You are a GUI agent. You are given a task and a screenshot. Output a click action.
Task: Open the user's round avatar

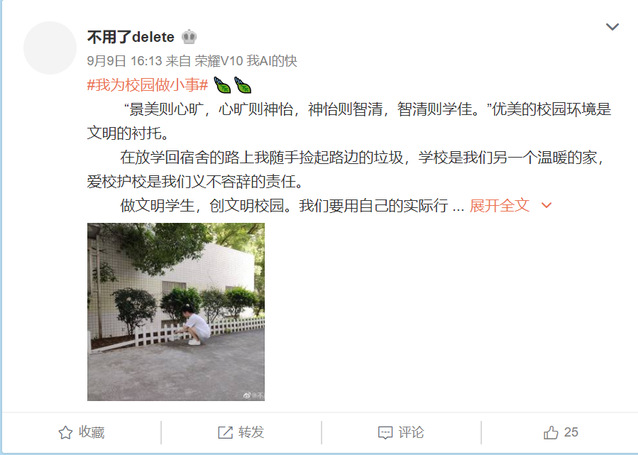tap(50, 48)
